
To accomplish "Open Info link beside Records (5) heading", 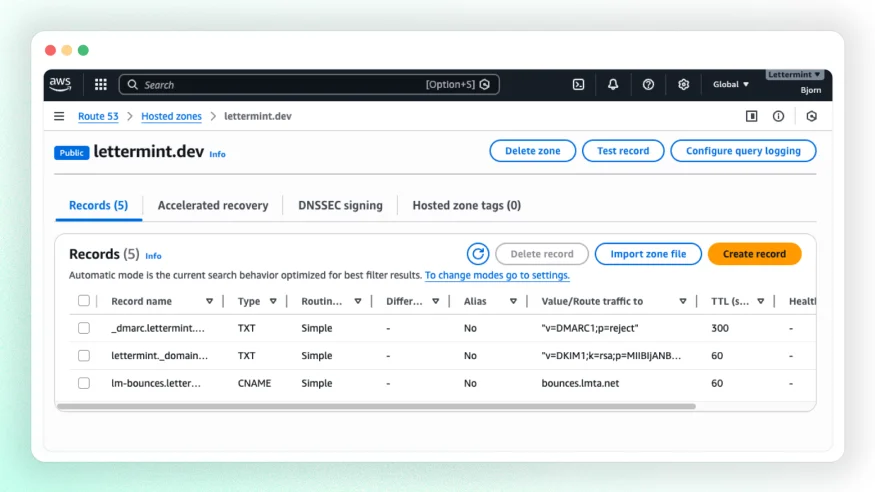I will point(153,255).
